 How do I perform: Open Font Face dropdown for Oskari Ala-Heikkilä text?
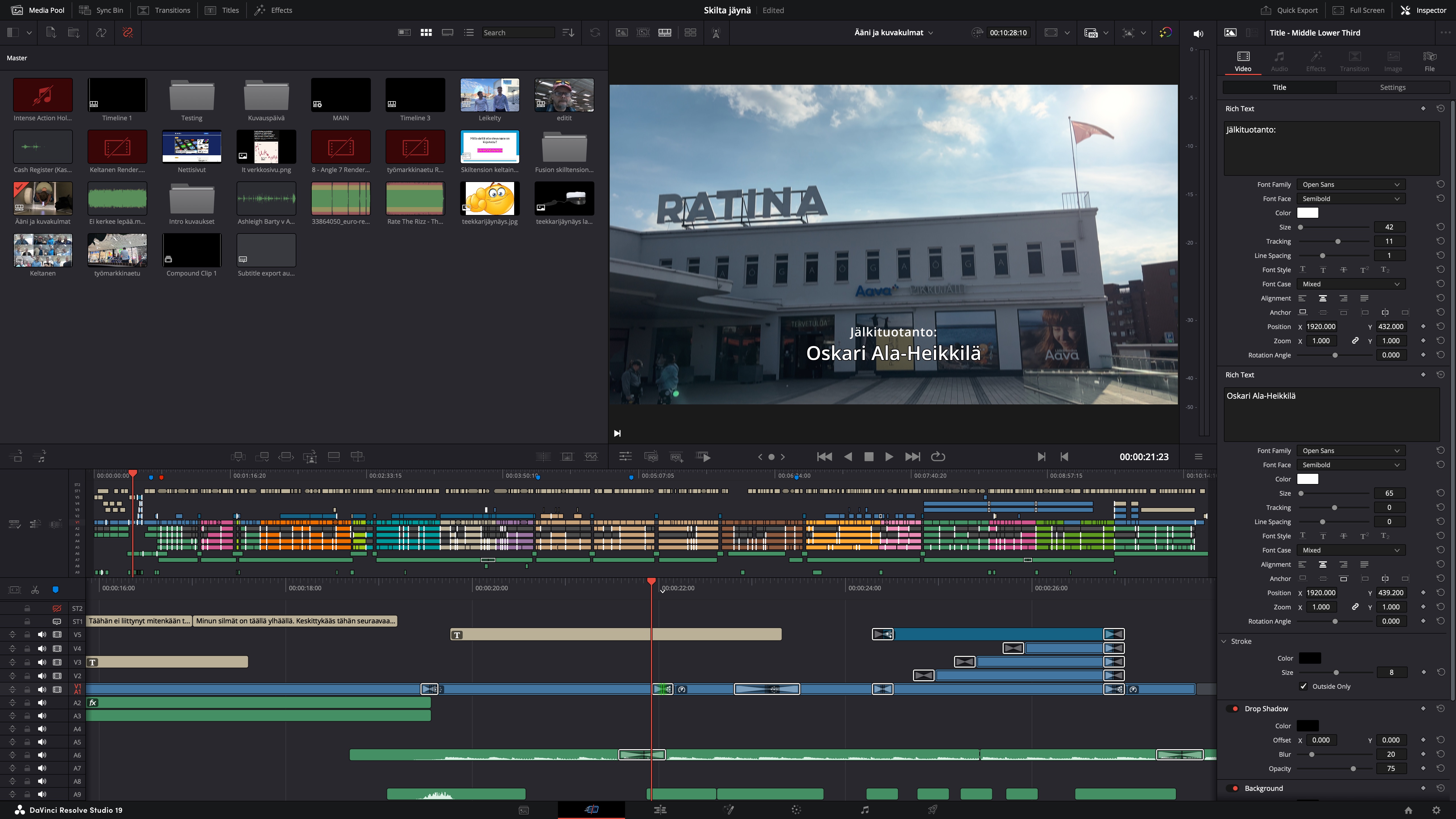(1351, 465)
